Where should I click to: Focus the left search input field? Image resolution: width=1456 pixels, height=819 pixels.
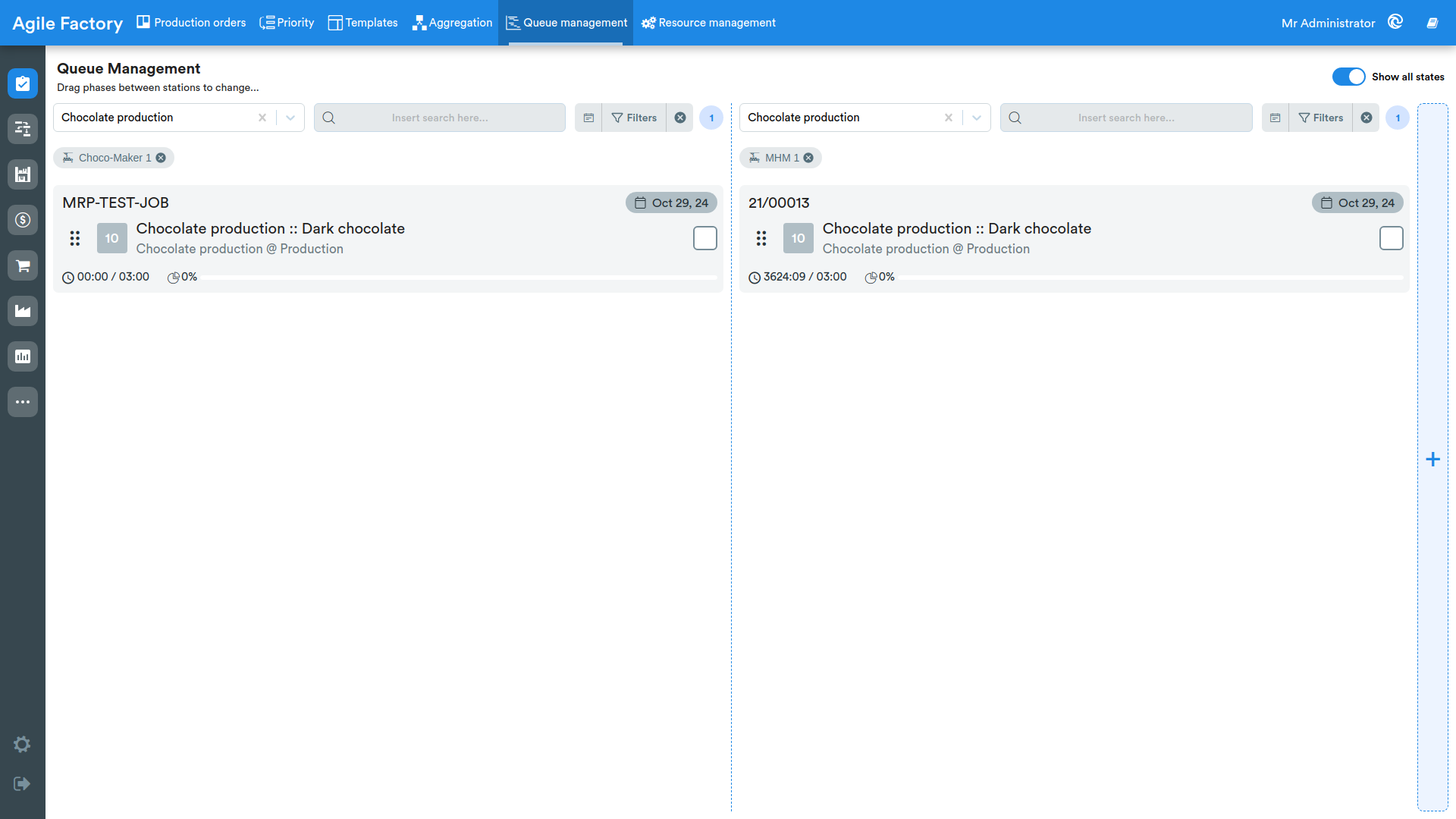point(440,118)
